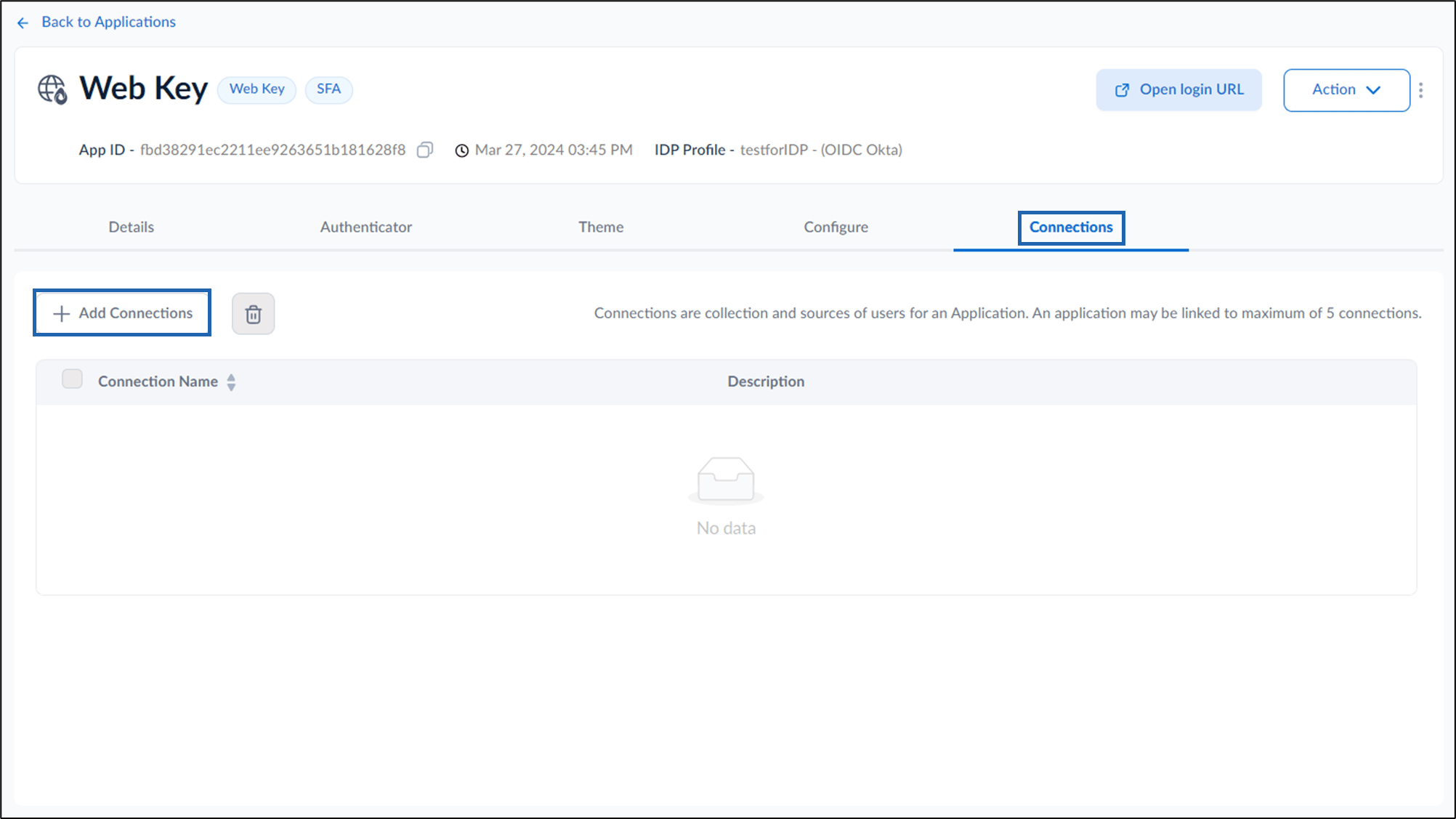Click the Description column header
The height and width of the screenshot is (819, 1456).
pyautogui.click(x=766, y=382)
